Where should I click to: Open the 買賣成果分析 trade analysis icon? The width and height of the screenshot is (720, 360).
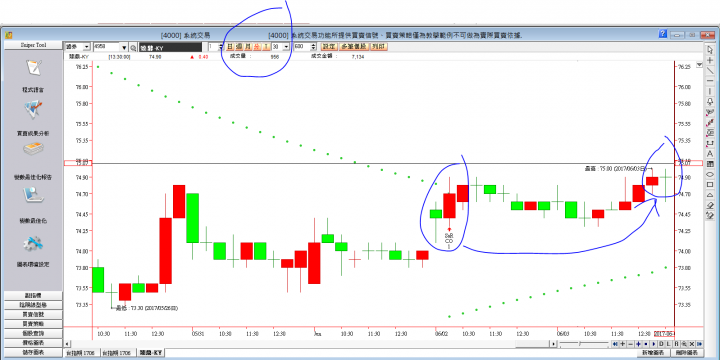pos(34,110)
